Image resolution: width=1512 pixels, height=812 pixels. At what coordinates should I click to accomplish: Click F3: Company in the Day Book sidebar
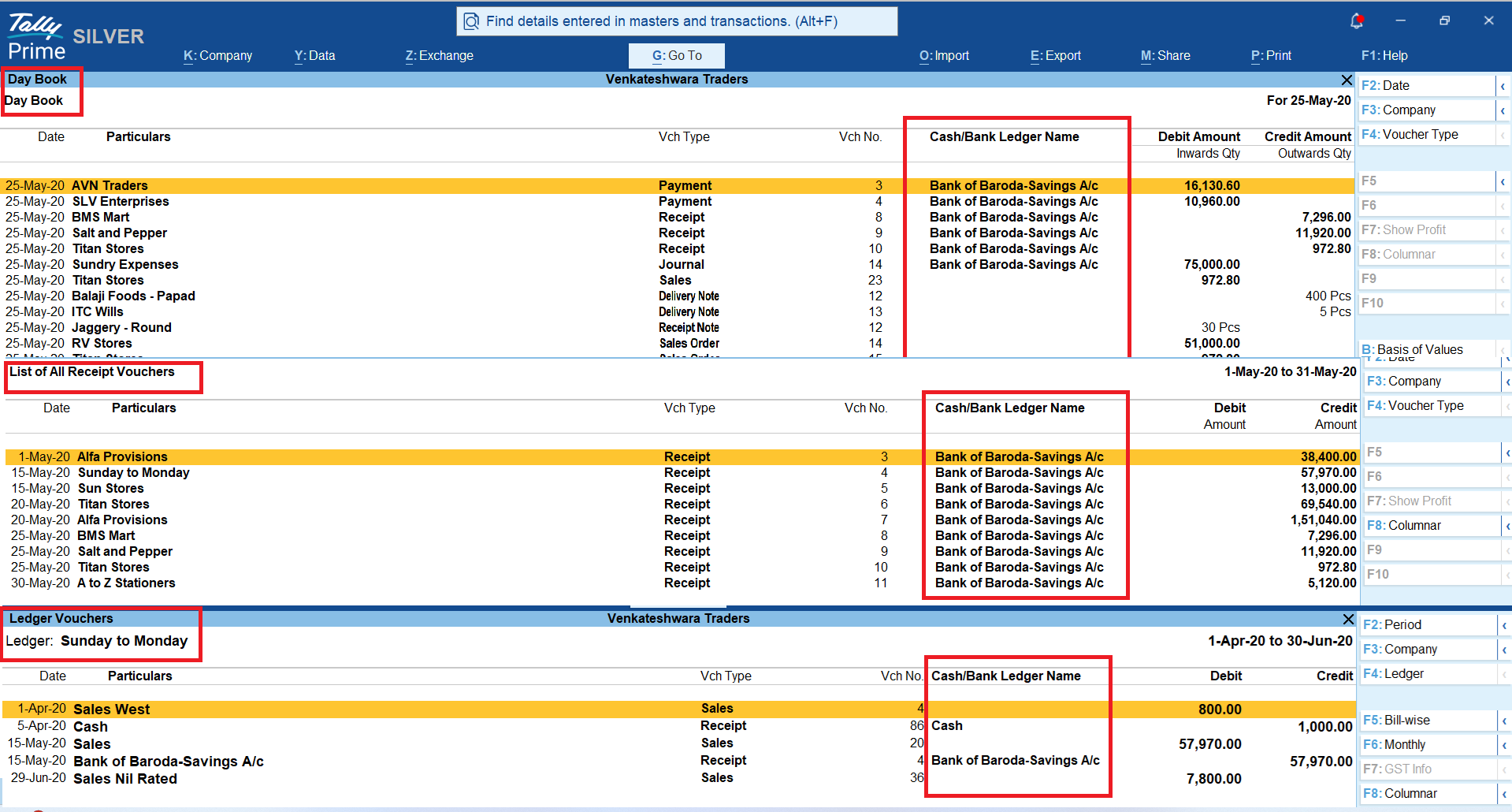pos(1427,110)
